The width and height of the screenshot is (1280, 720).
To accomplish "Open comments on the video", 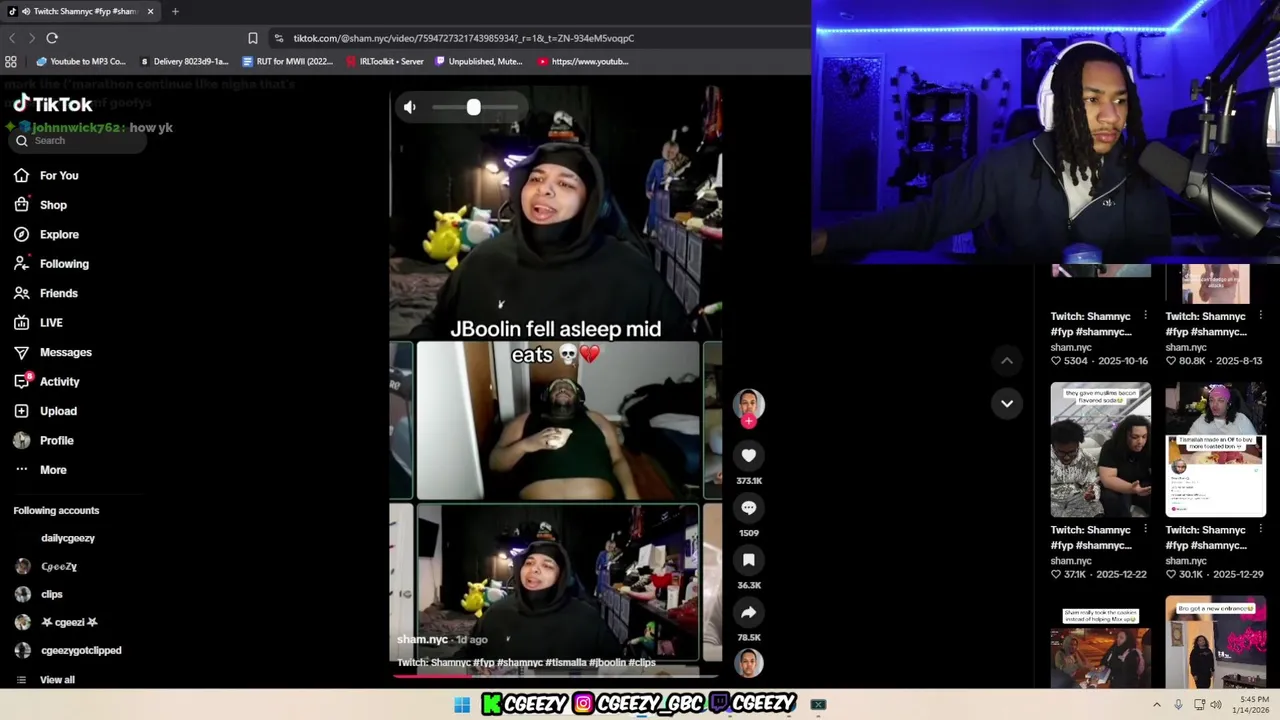I will pyautogui.click(x=749, y=508).
